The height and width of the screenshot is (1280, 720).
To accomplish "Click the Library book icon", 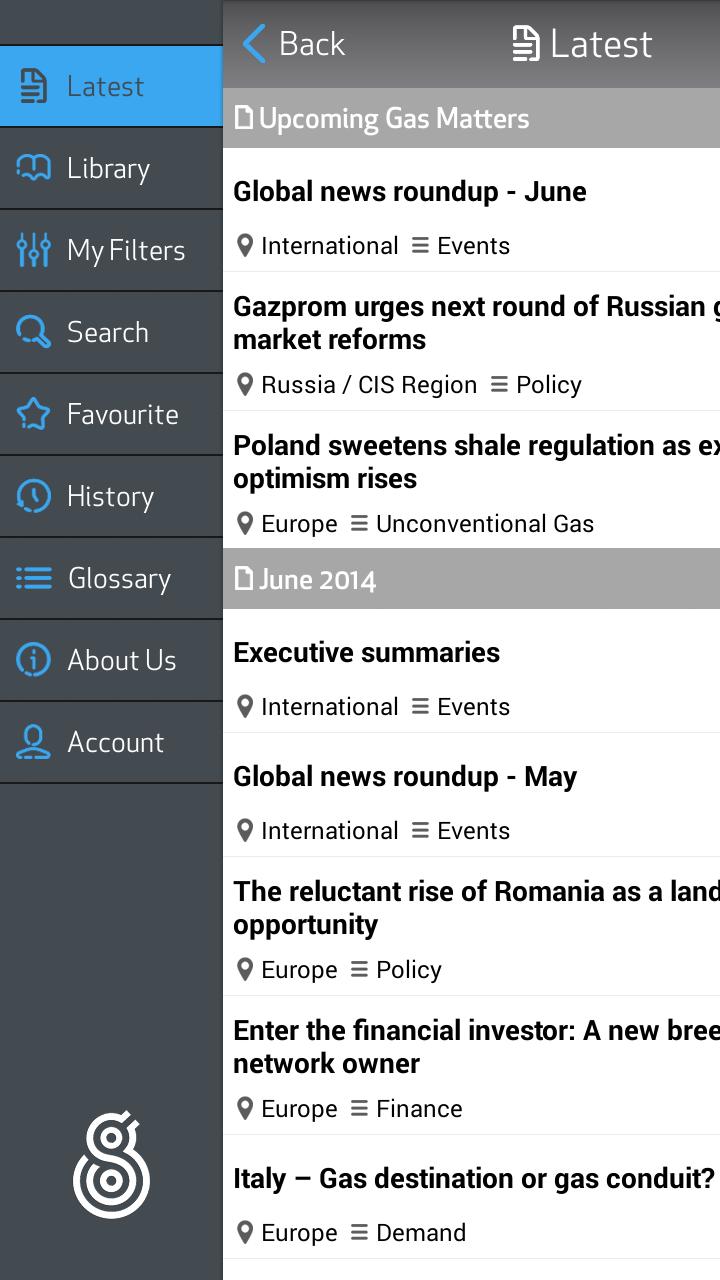I will tap(33, 168).
